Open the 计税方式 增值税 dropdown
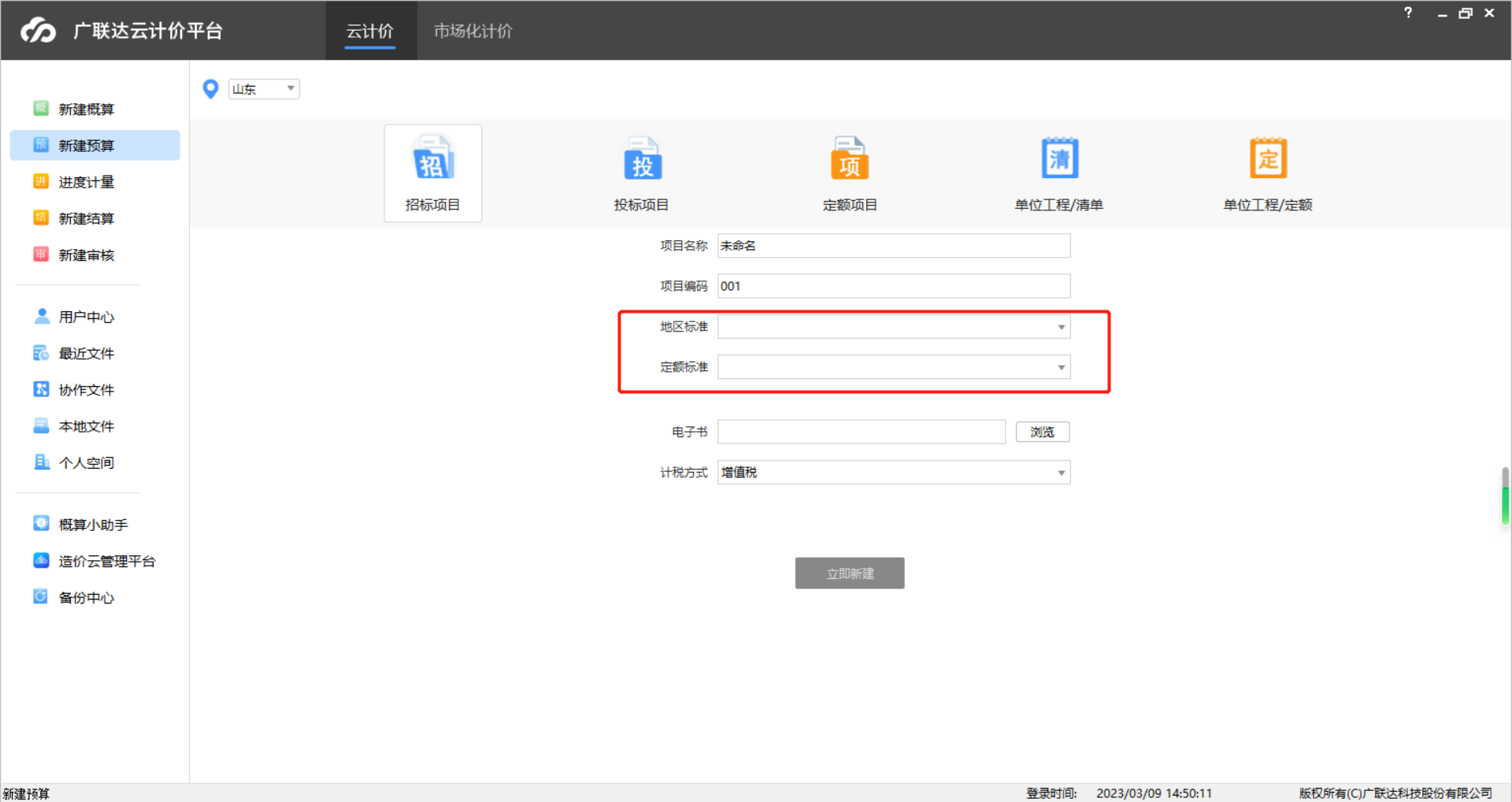Viewport: 1512px width, 802px height. (894, 472)
